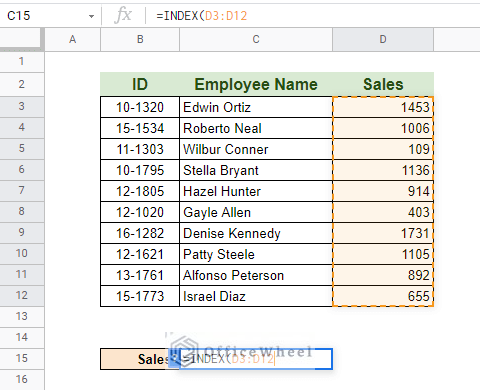Image resolution: width=480 pixels, height=390 pixels.
Task: Click the Sales header cell in row 2
Action: (x=383, y=84)
